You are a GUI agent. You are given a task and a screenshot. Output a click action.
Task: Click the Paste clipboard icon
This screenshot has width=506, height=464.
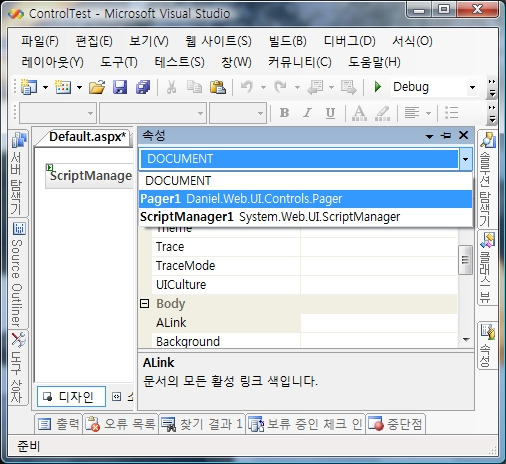tap(218, 87)
